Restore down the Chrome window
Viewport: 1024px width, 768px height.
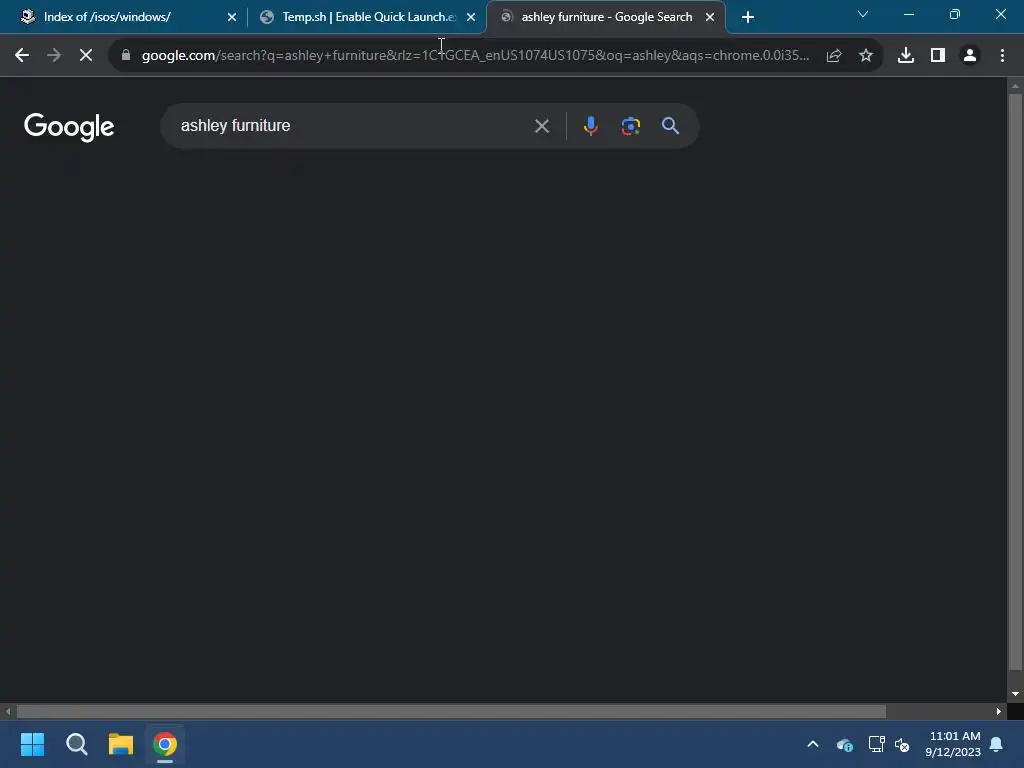click(x=955, y=14)
